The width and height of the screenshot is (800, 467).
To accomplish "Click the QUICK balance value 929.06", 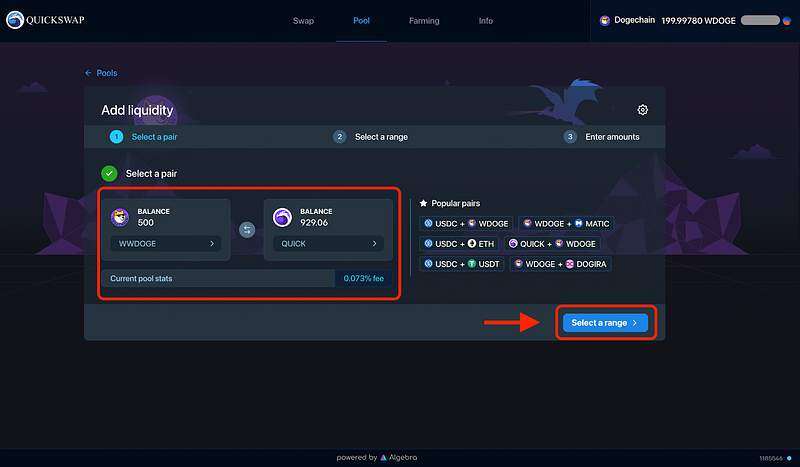I will click(314, 223).
